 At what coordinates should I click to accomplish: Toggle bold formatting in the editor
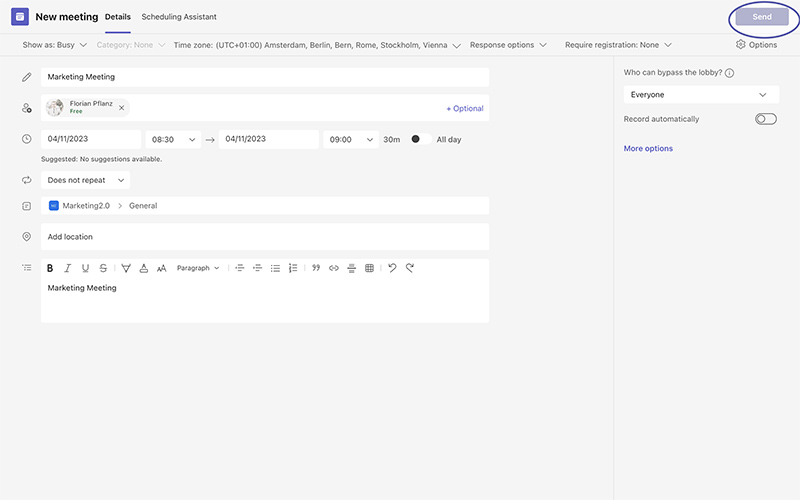(50, 268)
